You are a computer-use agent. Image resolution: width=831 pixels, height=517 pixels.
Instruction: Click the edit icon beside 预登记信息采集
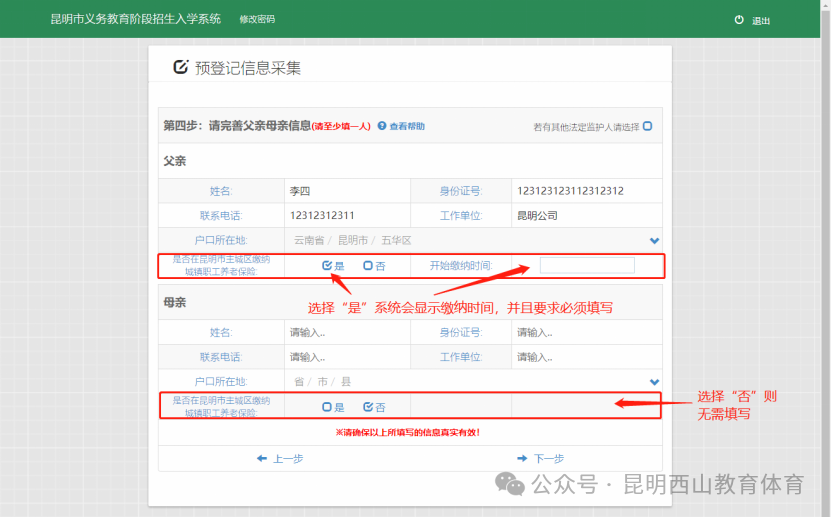(181, 67)
